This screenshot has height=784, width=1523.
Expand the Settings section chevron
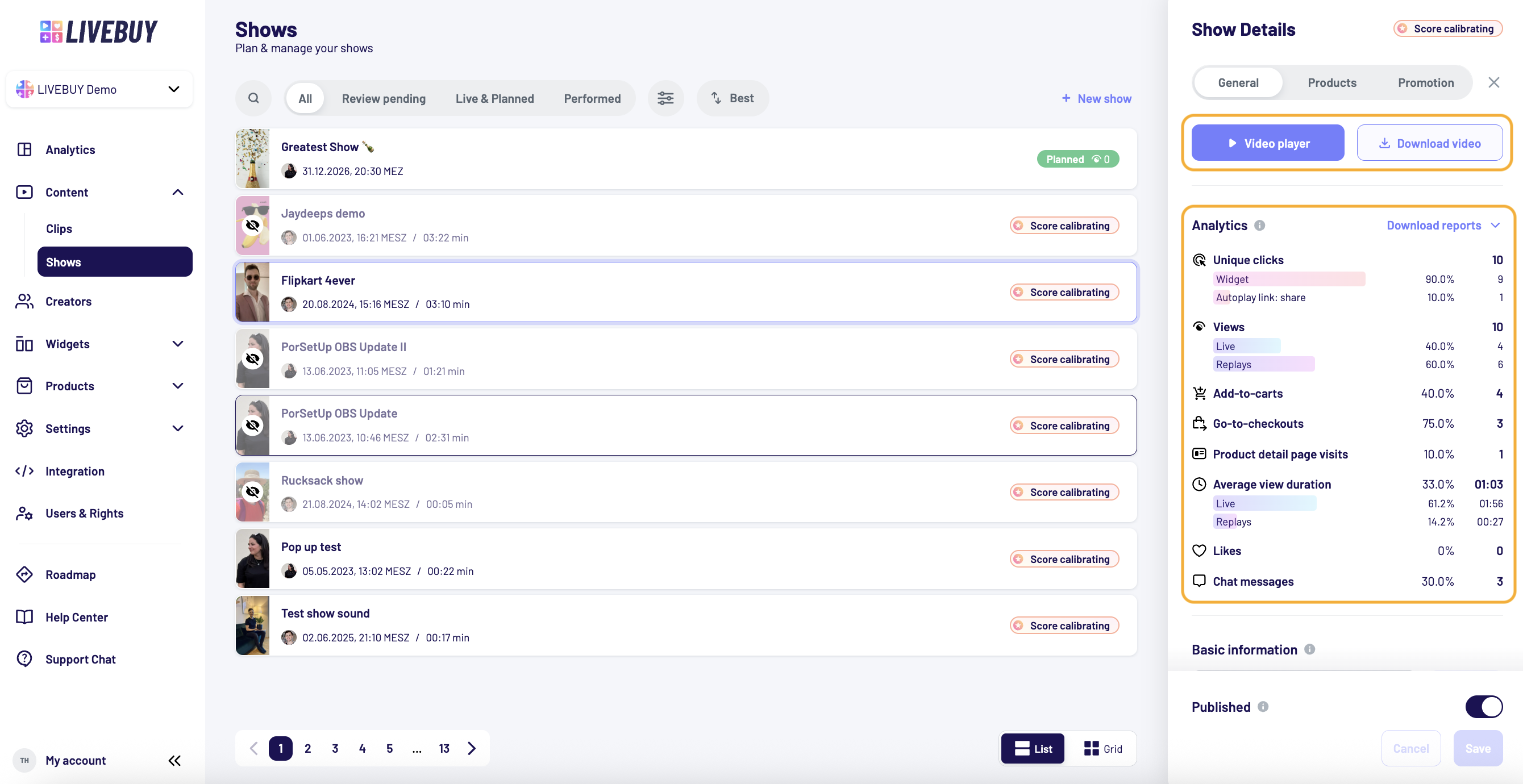point(177,429)
